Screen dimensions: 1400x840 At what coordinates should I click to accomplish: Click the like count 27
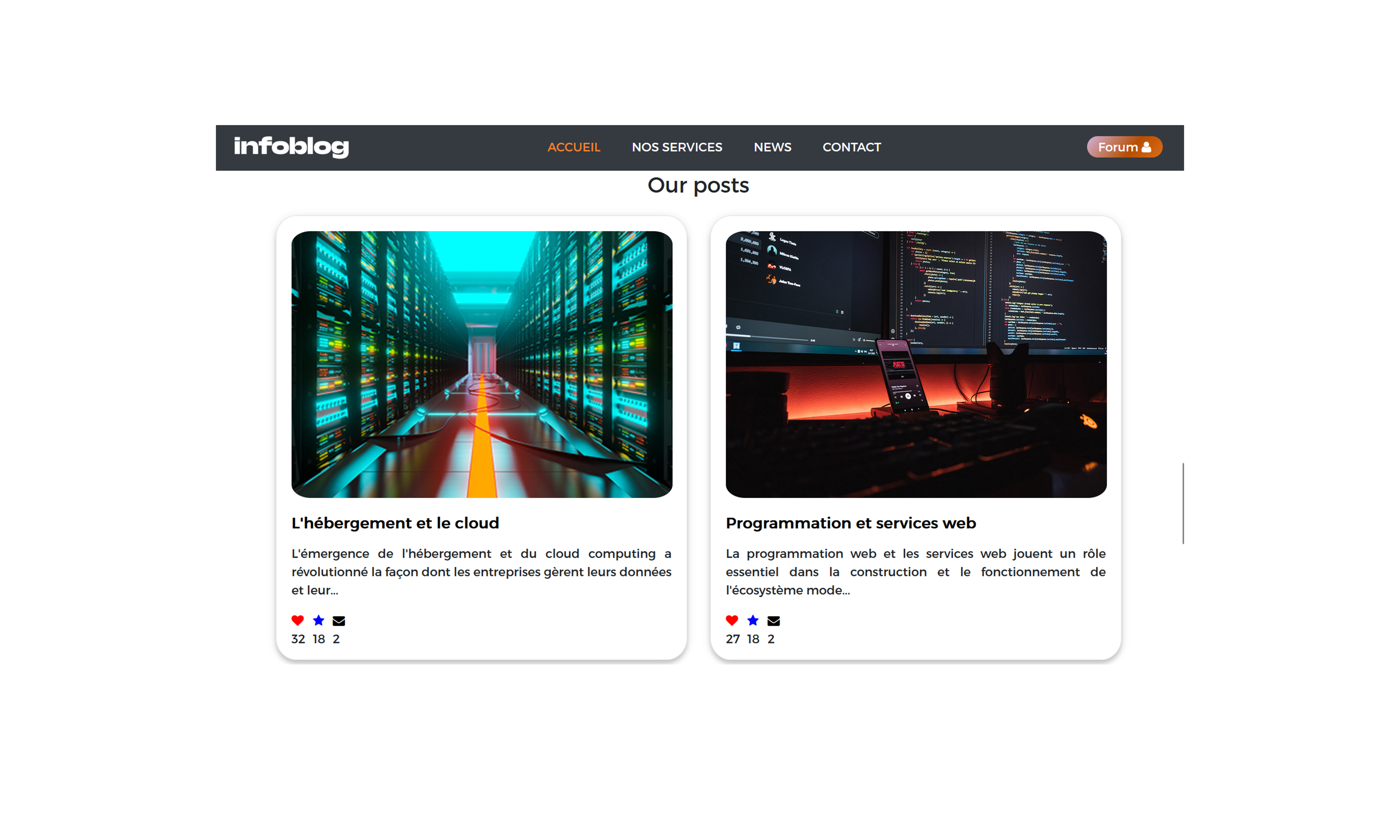[x=732, y=639]
